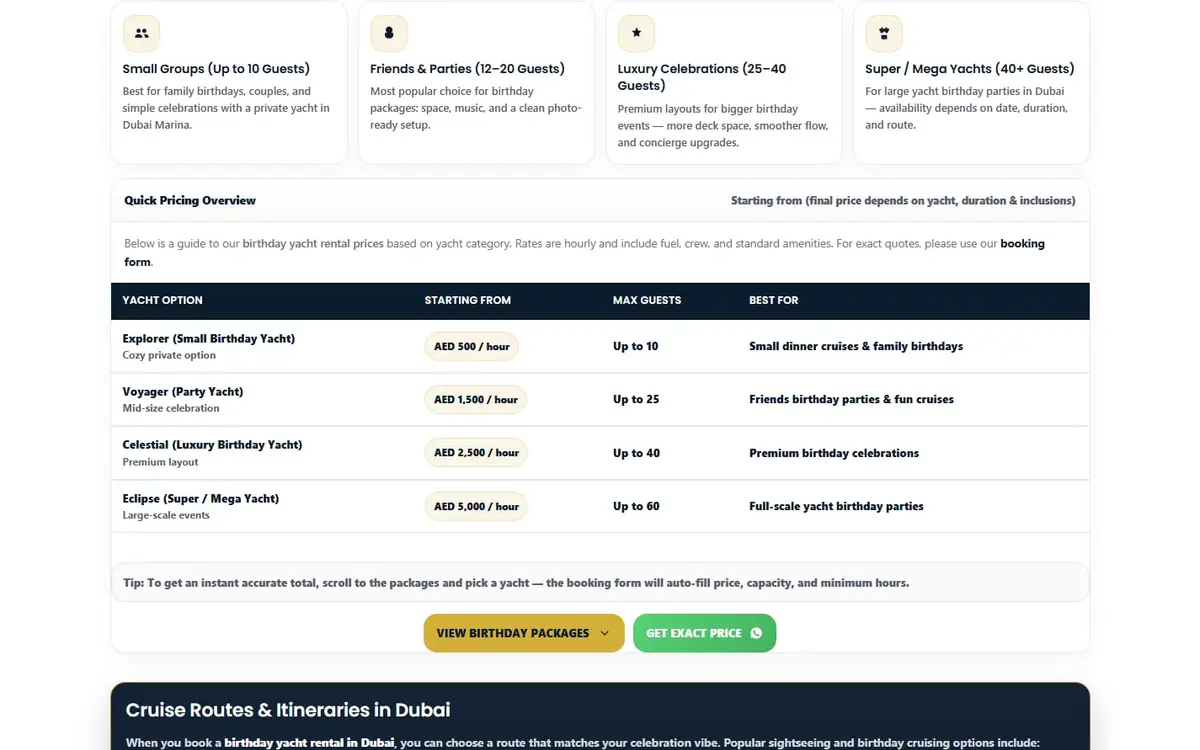Click Small dinner cruises & family birthdays cell

856,346
